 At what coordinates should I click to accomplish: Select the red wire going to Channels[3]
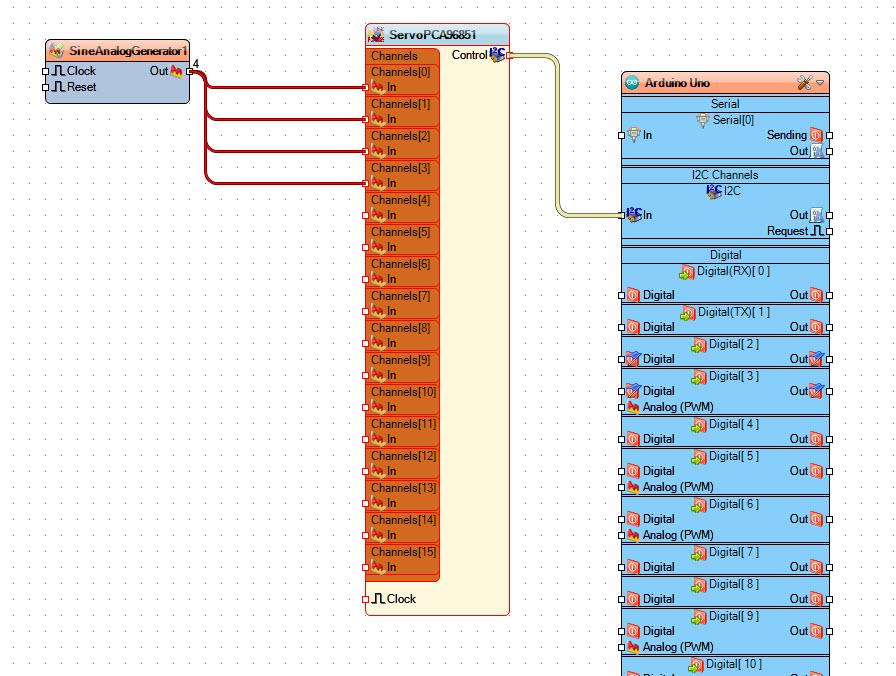point(286,183)
